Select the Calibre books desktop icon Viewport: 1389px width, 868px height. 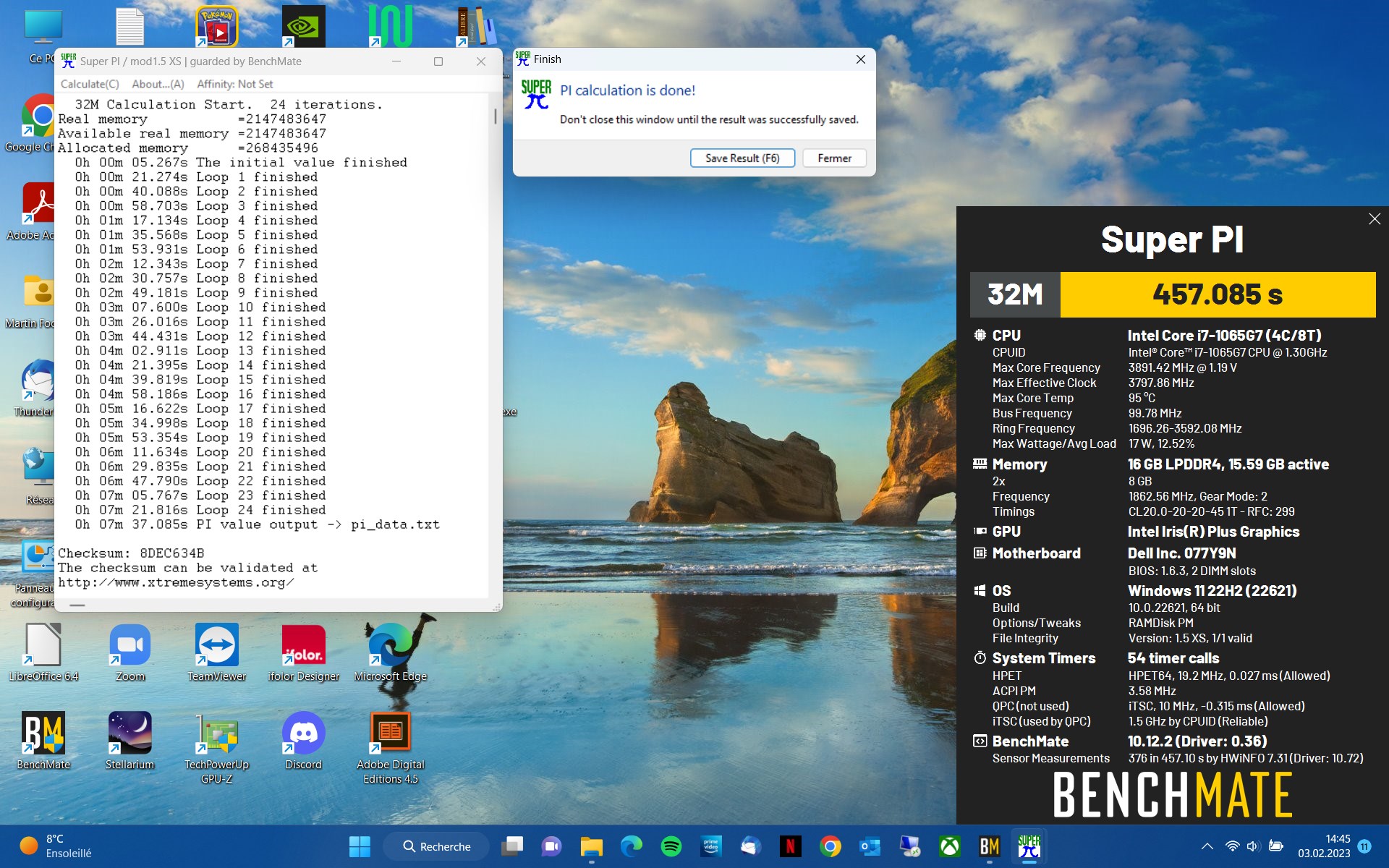[x=476, y=26]
